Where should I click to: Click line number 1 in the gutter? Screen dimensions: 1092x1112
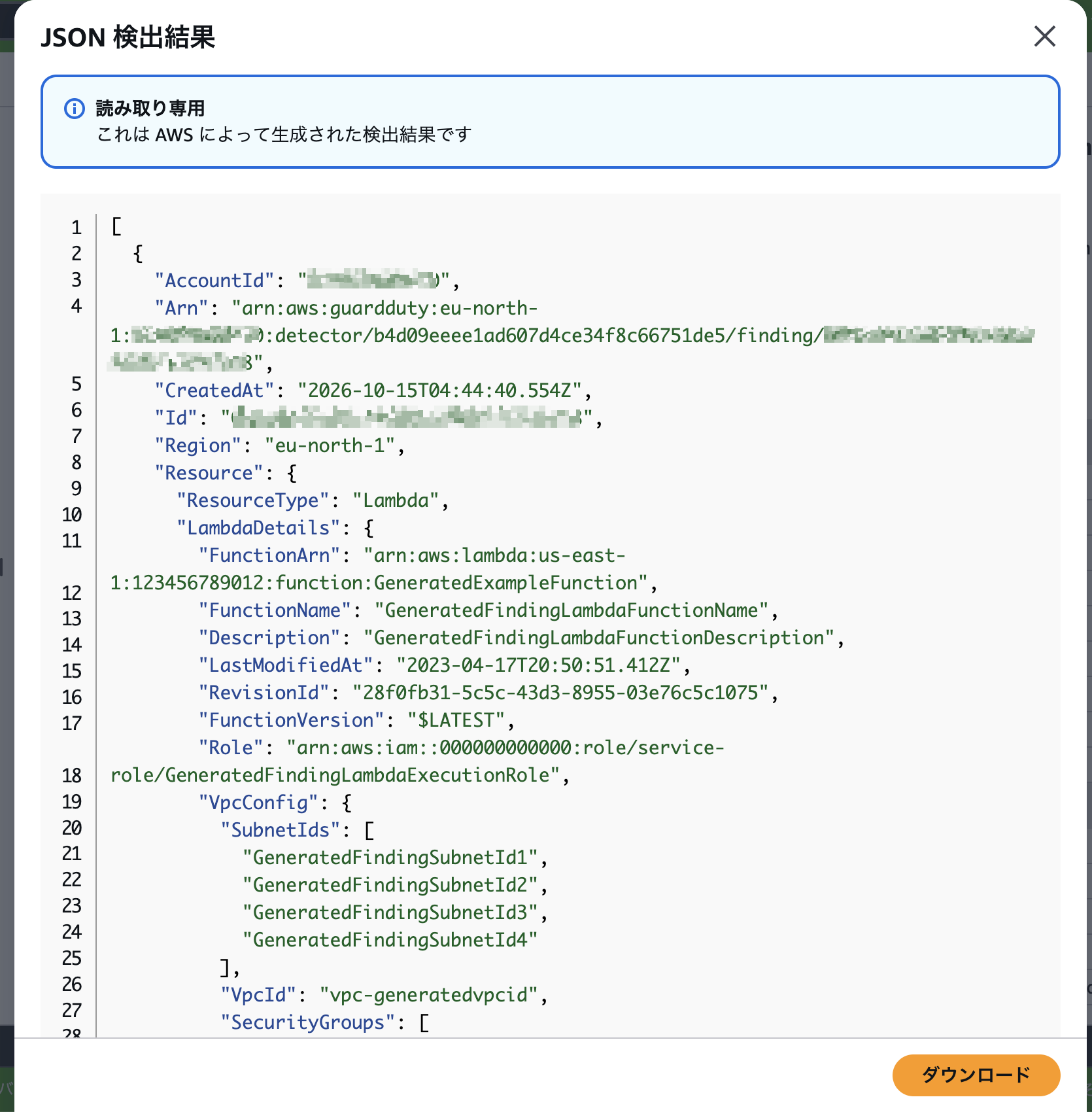[77, 228]
